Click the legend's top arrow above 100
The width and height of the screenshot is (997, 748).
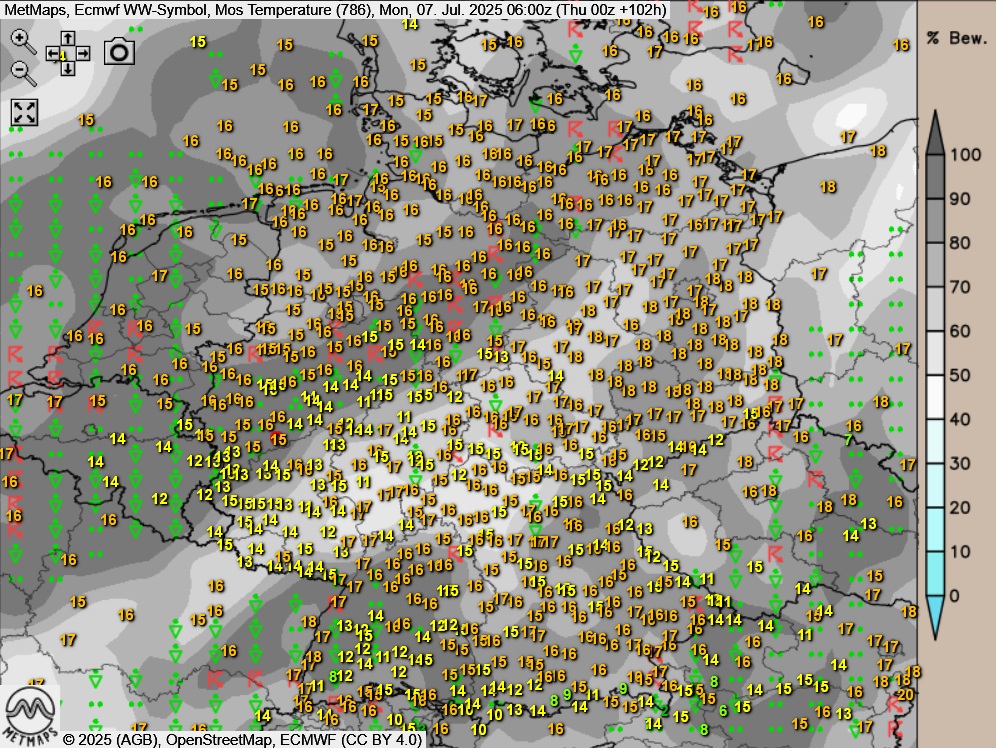click(935, 132)
